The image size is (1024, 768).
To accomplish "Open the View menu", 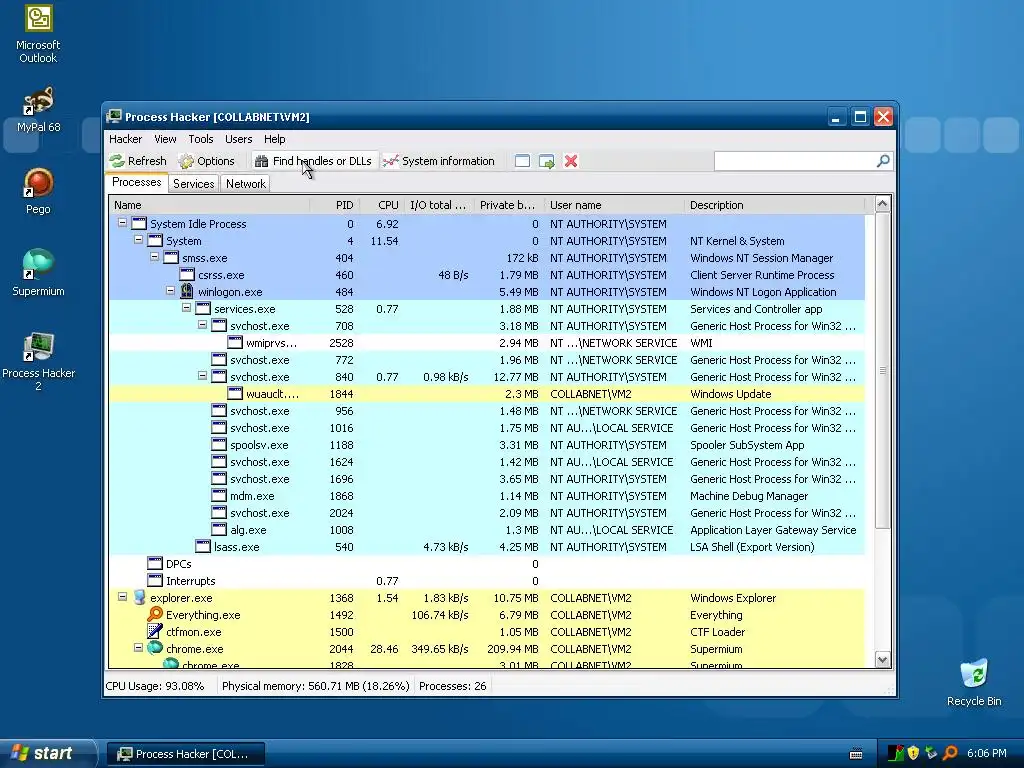I will 165,139.
